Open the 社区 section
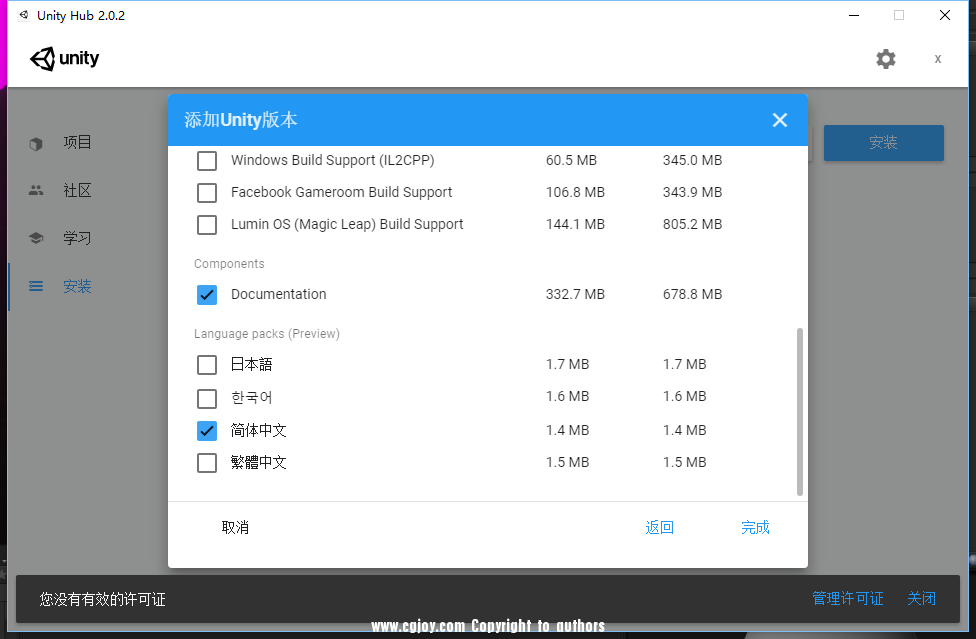Screen dimensions: 976x639 [77, 190]
